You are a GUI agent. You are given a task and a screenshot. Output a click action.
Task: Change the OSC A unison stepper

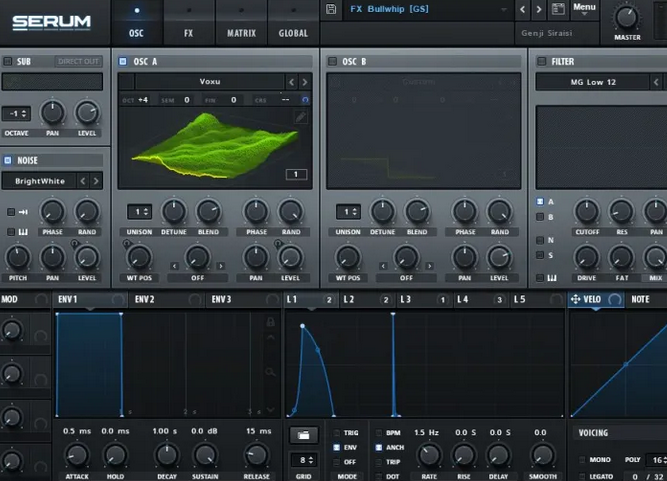[x=140, y=212]
